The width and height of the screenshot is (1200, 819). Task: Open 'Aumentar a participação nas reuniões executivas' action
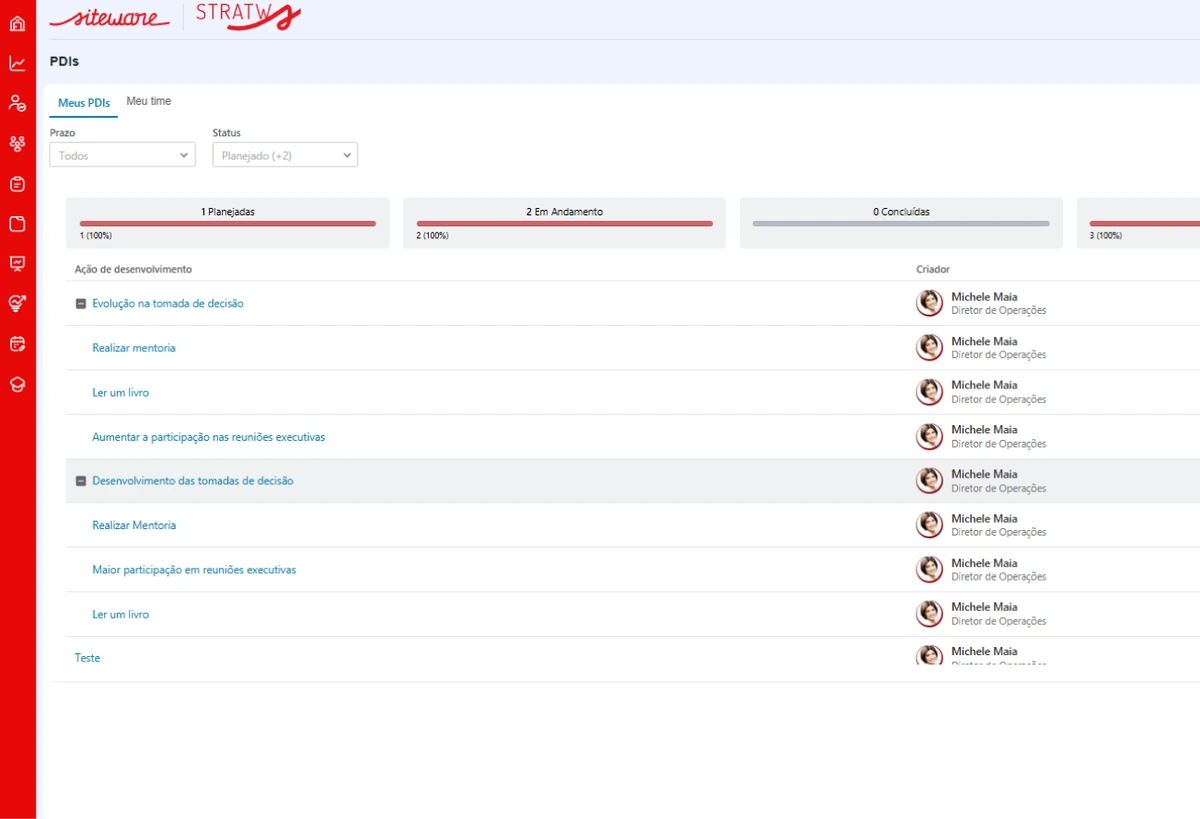208,437
